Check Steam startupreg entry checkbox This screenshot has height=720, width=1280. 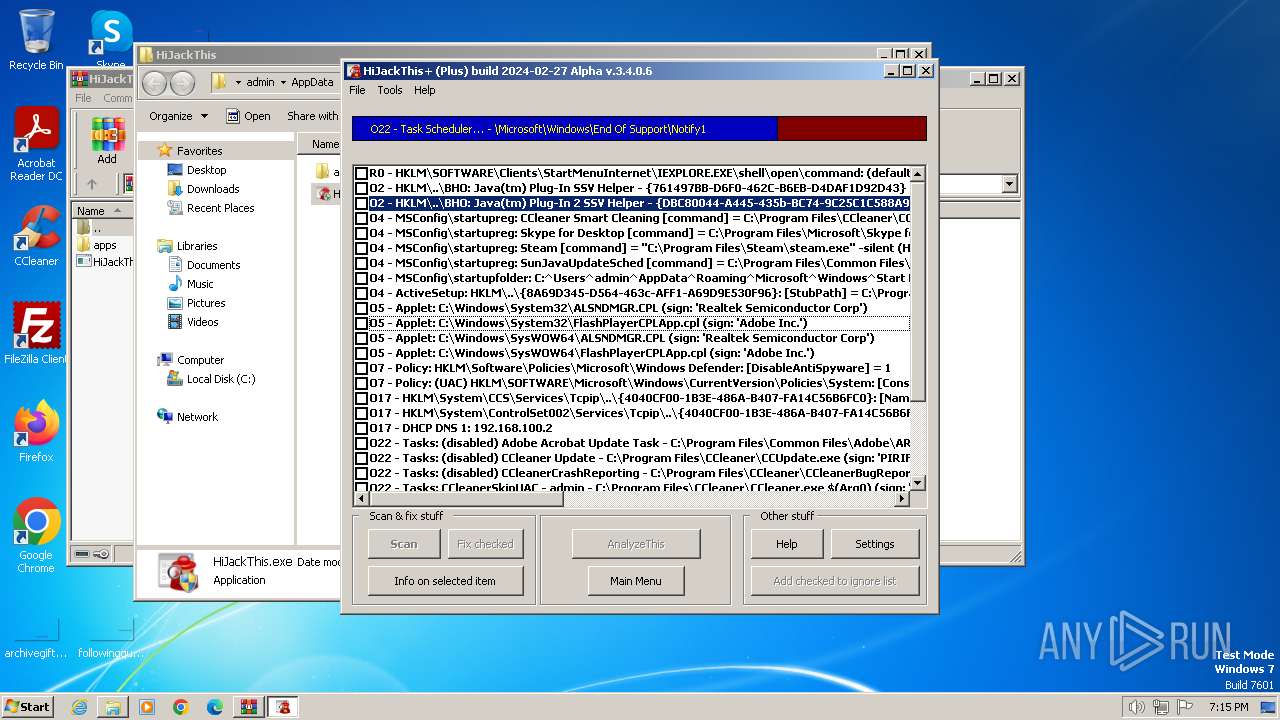click(x=361, y=248)
